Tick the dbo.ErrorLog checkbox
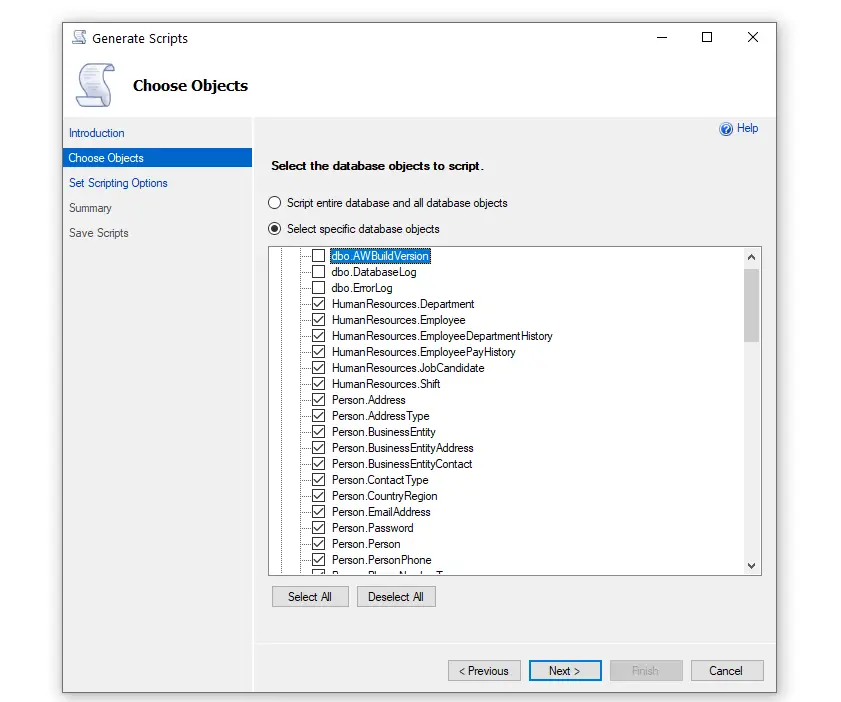The image size is (841, 702). click(318, 288)
